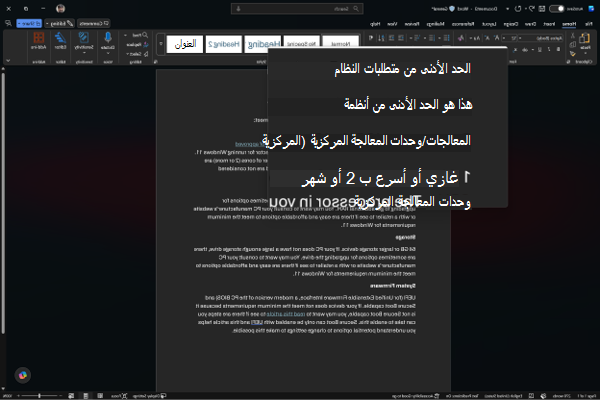Expand the Styles gallery dropdown arrow
Viewport: 600px width, 400px height.
click(x=161, y=44)
